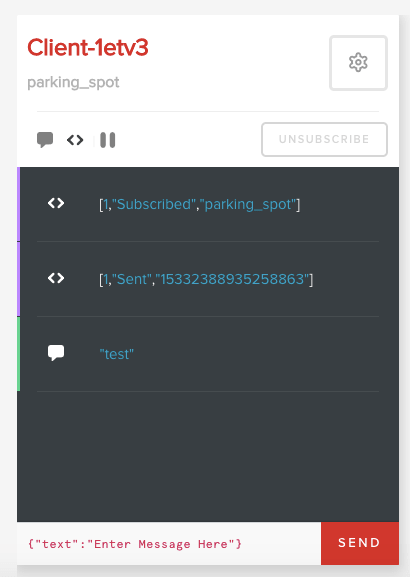
Task: Pause the message stream
Action: point(107,140)
